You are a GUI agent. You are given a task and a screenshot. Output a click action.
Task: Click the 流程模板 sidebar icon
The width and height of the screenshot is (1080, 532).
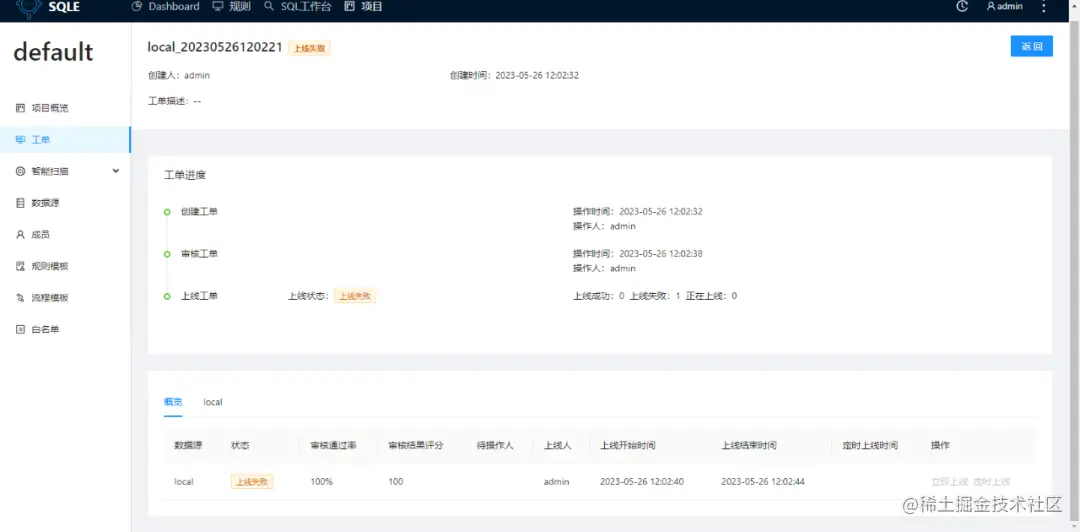click(x=20, y=298)
